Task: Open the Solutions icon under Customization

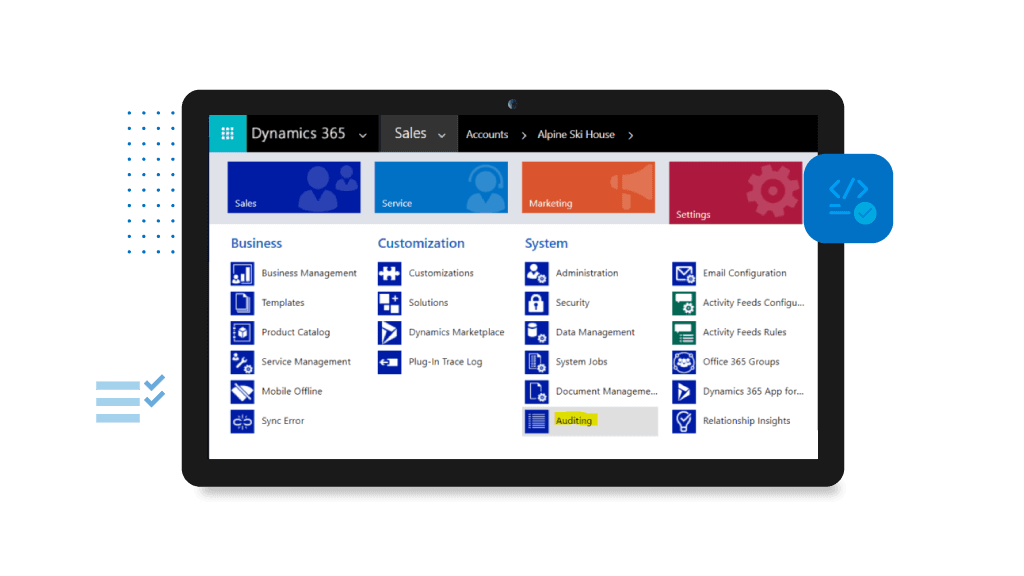Action: click(389, 303)
